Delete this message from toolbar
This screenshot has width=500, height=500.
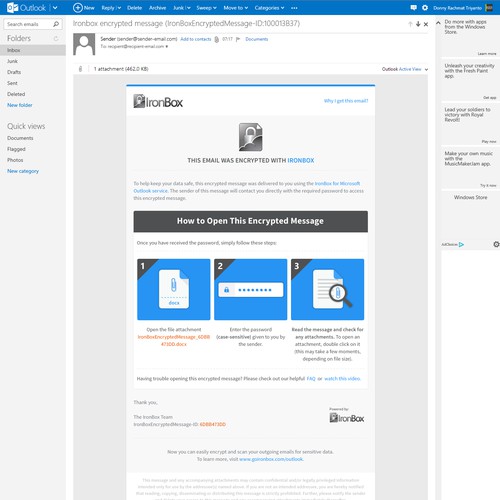point(134,8)
